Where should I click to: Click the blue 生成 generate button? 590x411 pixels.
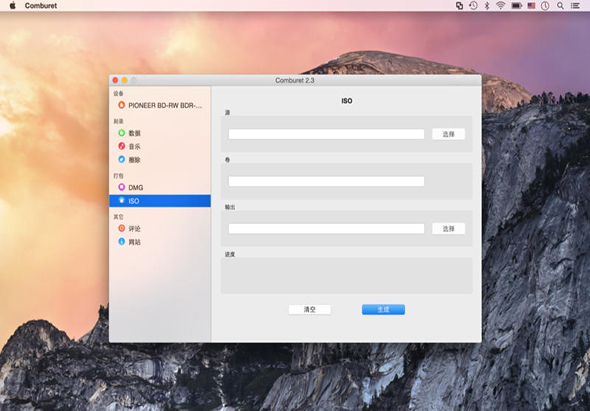(383, 309)
